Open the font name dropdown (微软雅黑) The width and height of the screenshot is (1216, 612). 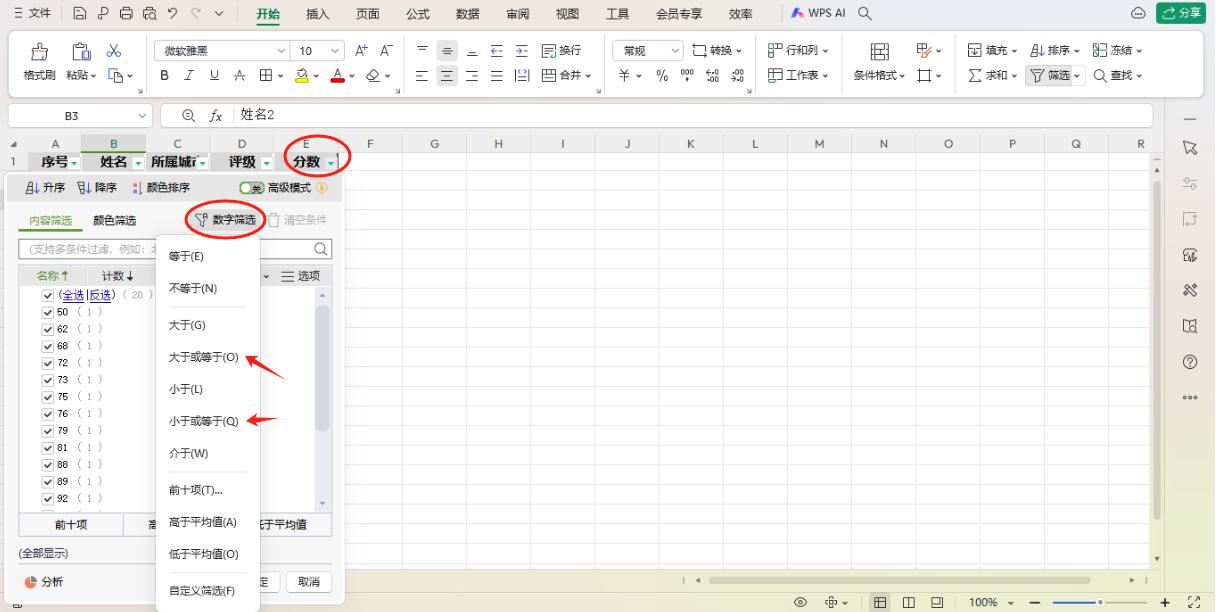point(282,51)
